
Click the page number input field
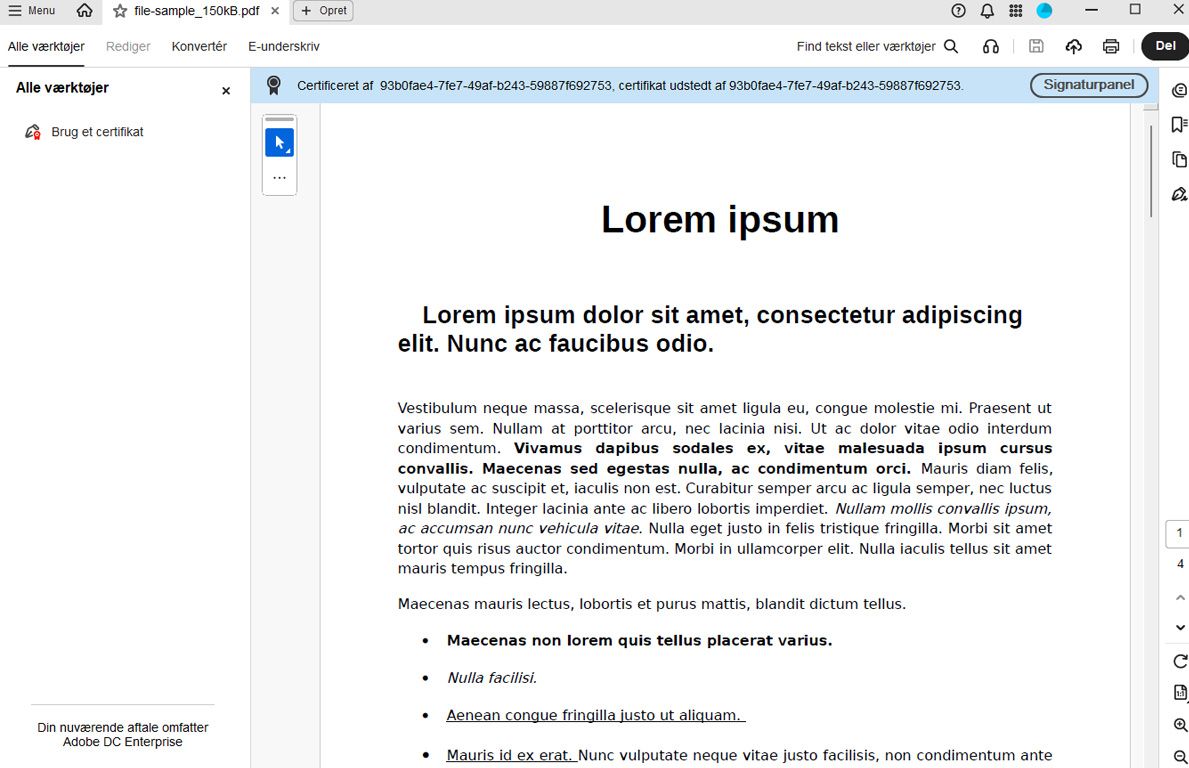pyautogui.click(x=1177, y=533)
